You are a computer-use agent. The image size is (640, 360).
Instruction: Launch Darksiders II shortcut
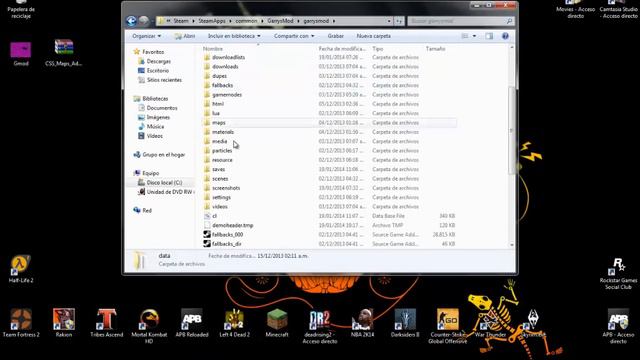pyautogui.click(x=405, y=323)
